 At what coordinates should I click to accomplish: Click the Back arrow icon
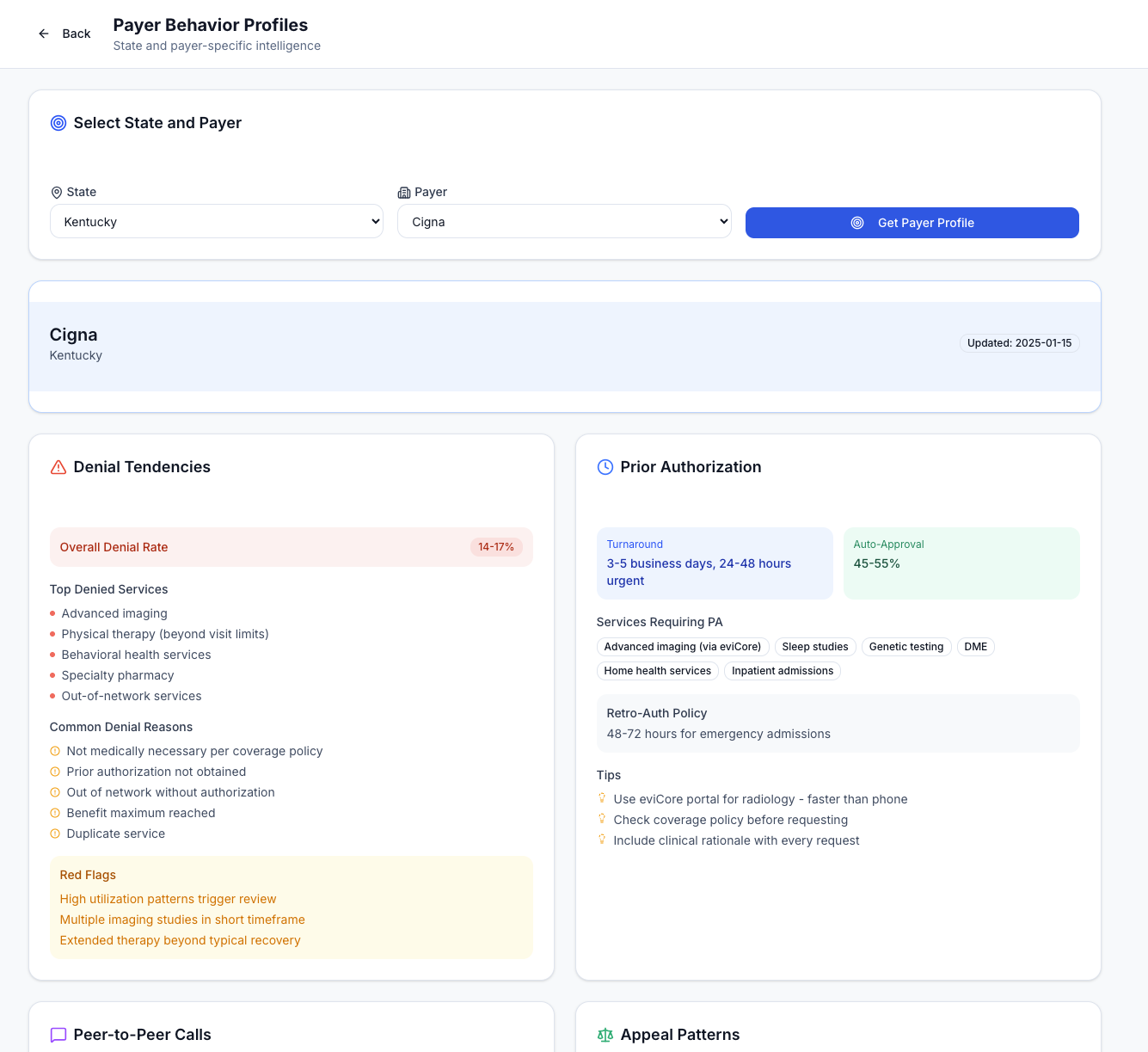(x=44, y=34)
